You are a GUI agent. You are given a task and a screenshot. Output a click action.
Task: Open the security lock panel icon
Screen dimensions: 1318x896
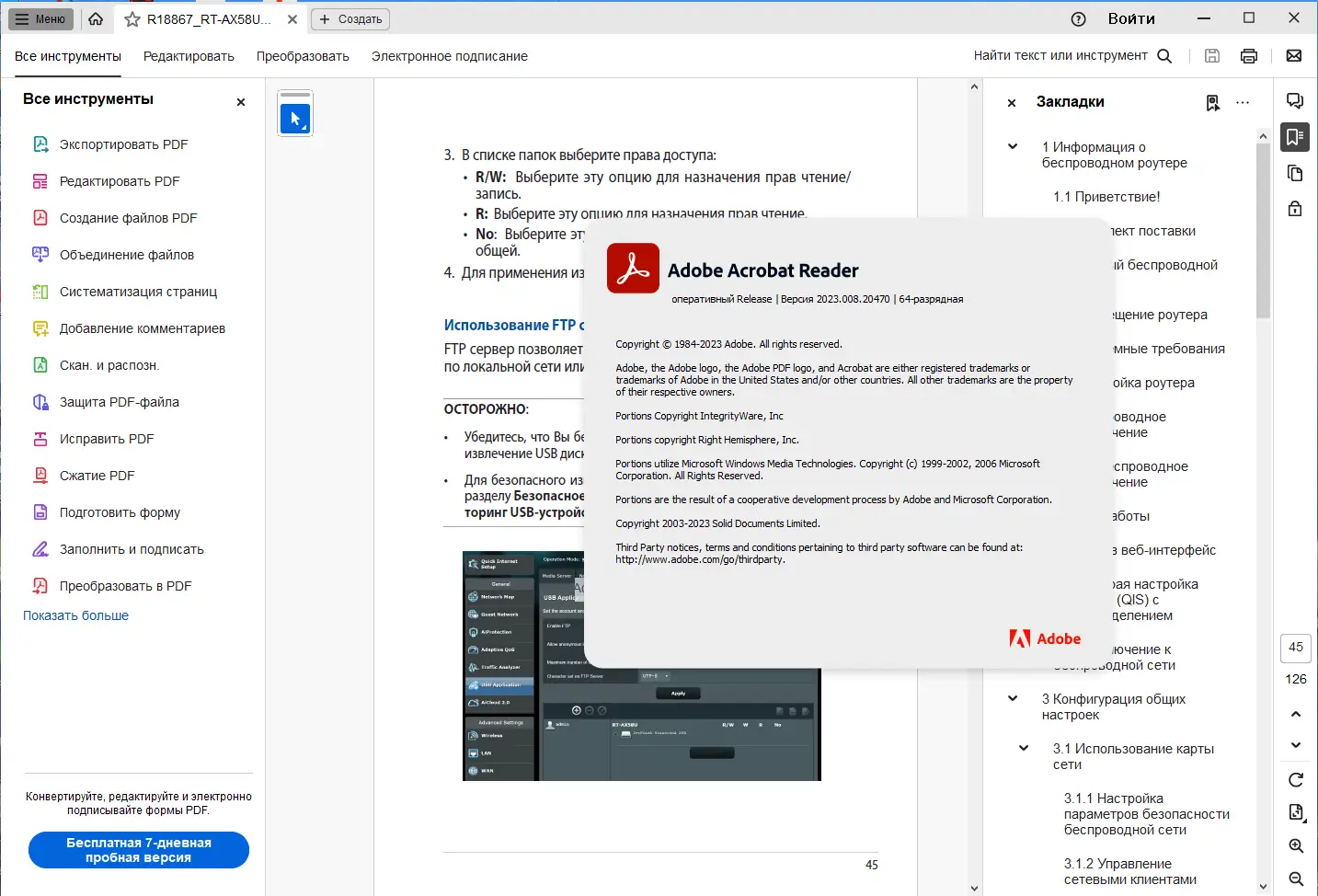pyautogui.click(x=1295, y=208)
